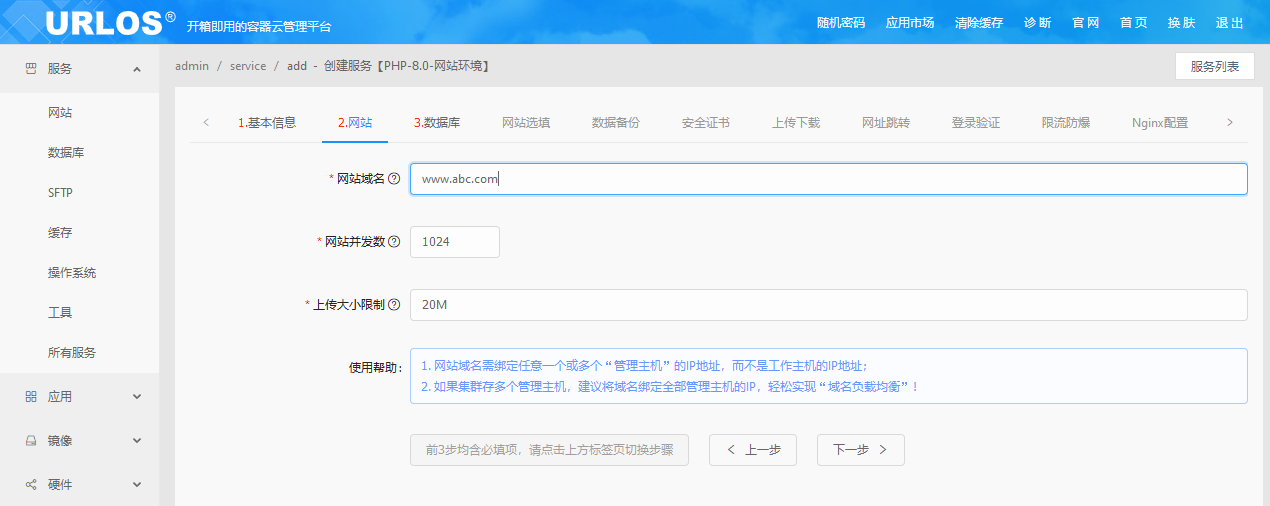Screen dimensions: 1270x506
Task: Open 应用市场 from the header
Action: click(910, 23)
